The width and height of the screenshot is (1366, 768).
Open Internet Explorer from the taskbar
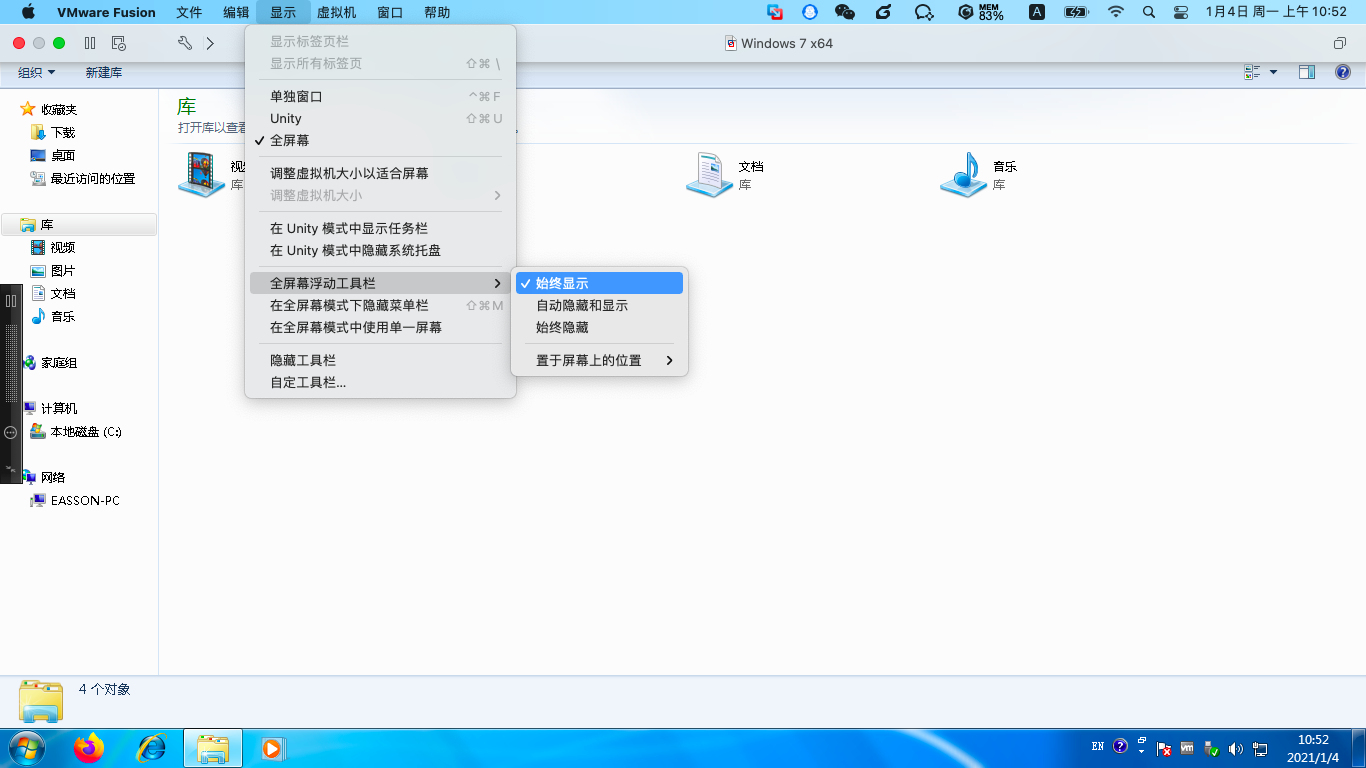tap(151, 748)
